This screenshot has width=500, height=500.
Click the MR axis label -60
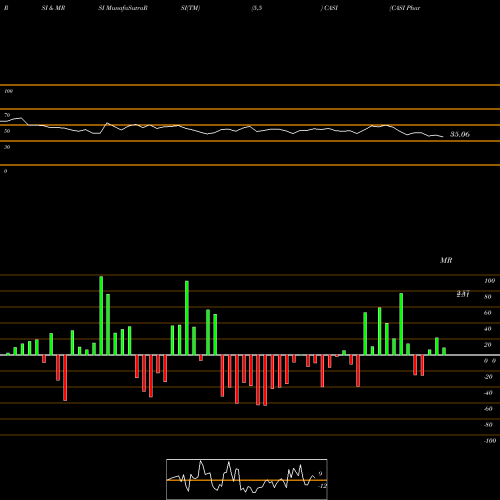488,409
